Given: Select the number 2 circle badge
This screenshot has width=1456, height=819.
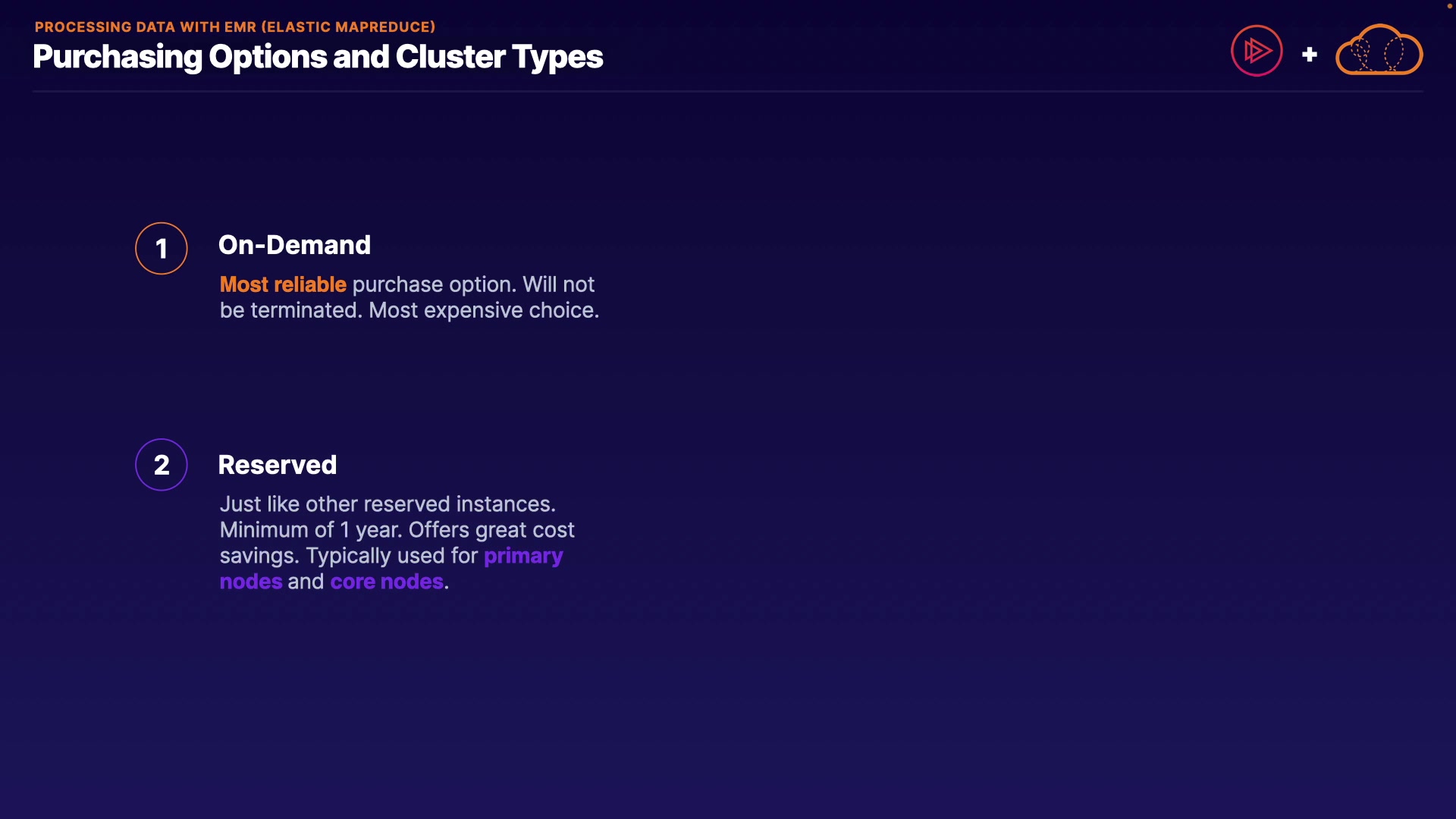Looking at the screenshot, I should pyautogui.click(x=162, y=465).
